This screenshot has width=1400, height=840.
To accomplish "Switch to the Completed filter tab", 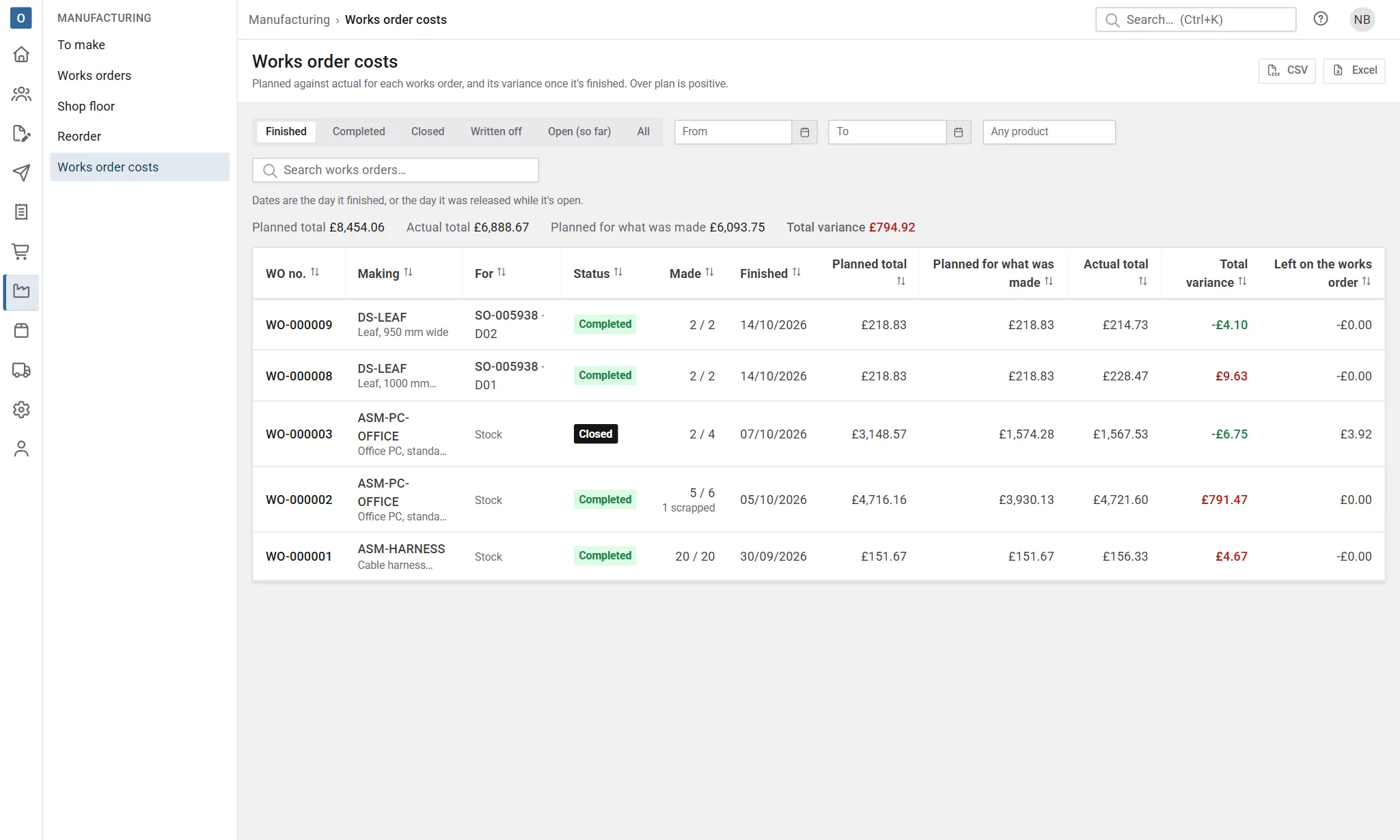I will pyautogui.click(x=359, y=132).
